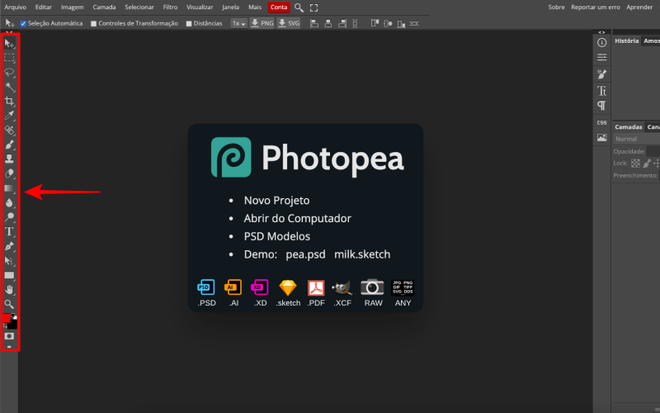
Task: Open the Normal blend mode dropdown
Action: click(636, 139)
